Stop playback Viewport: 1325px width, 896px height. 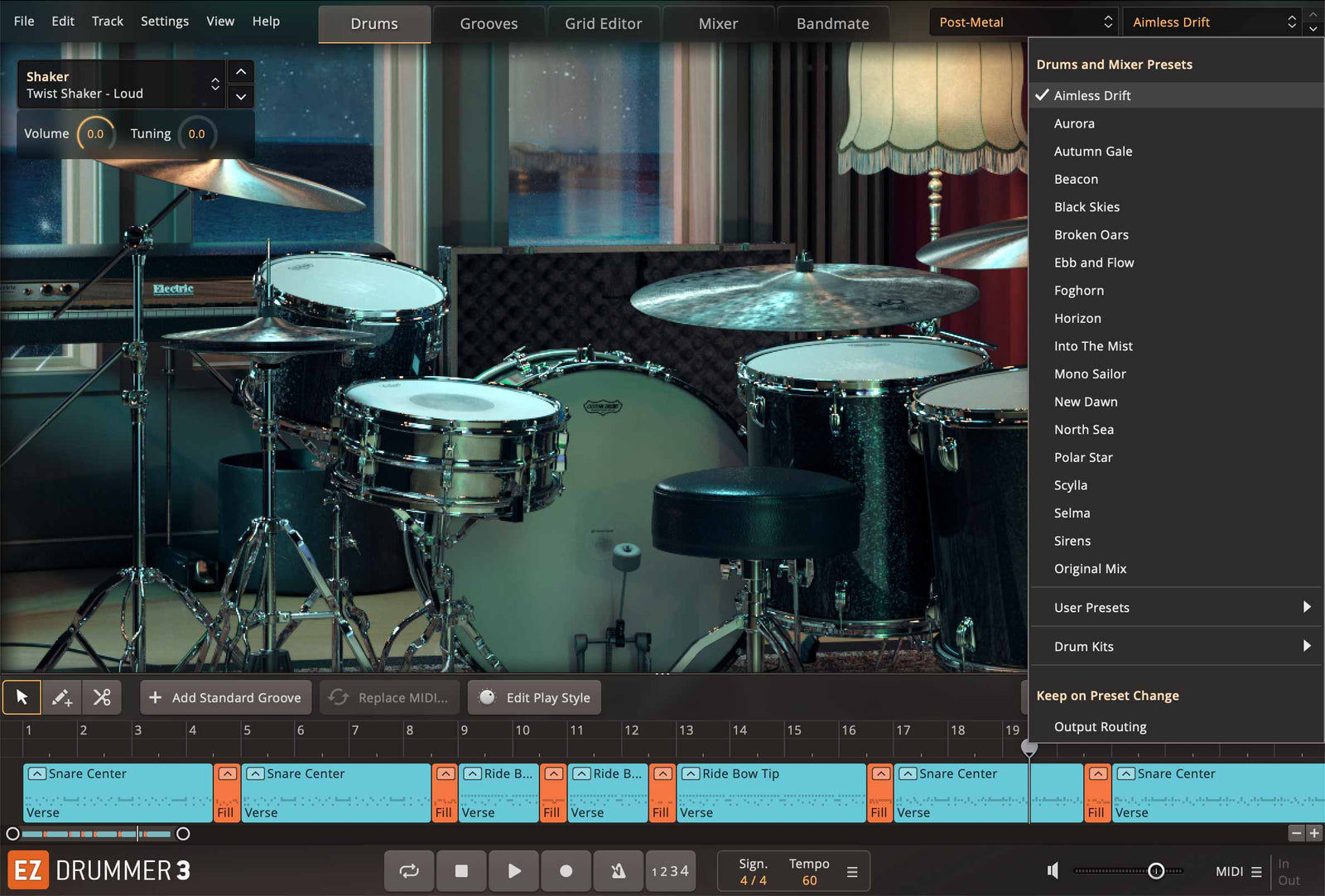pos(461,871)
